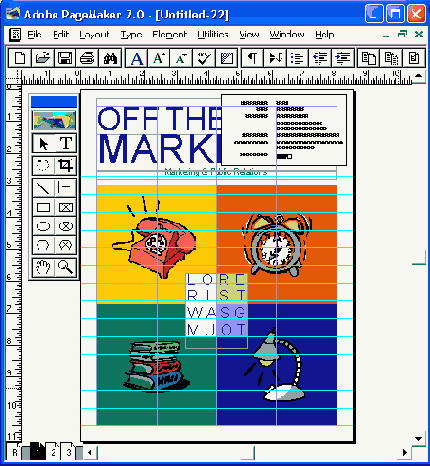This screenshot has height=466, width=430.
Task: Select the Line tool
Action: pyautogui.click(x=43, y=188)
